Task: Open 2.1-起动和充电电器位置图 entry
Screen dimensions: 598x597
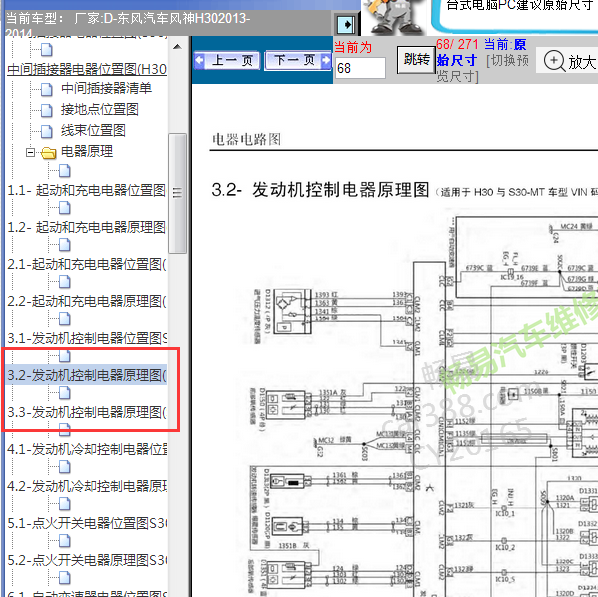Action: [87, 264]
